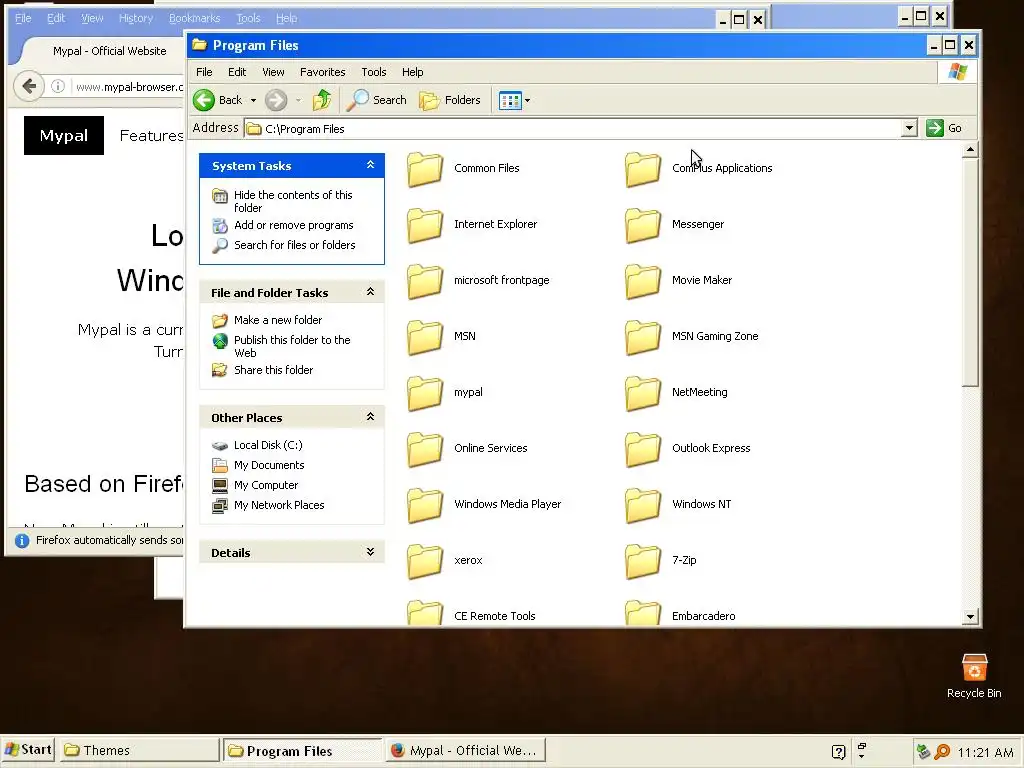The width and height of the screenshot is (1024, 768).
Task: Expand the address bar dropdown
Action: [909, 128]
